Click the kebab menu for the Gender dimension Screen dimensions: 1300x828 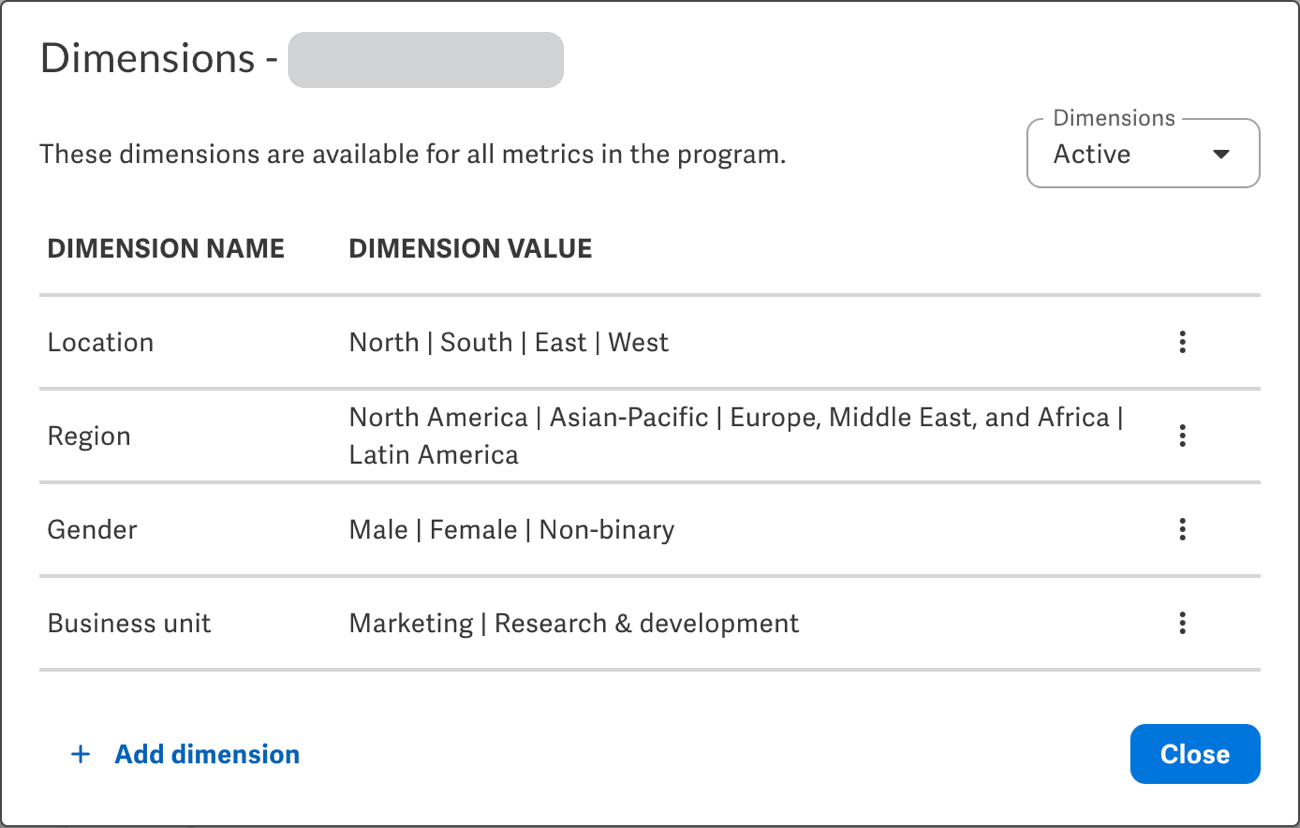pyautogui.click(x=1182, y=529)
